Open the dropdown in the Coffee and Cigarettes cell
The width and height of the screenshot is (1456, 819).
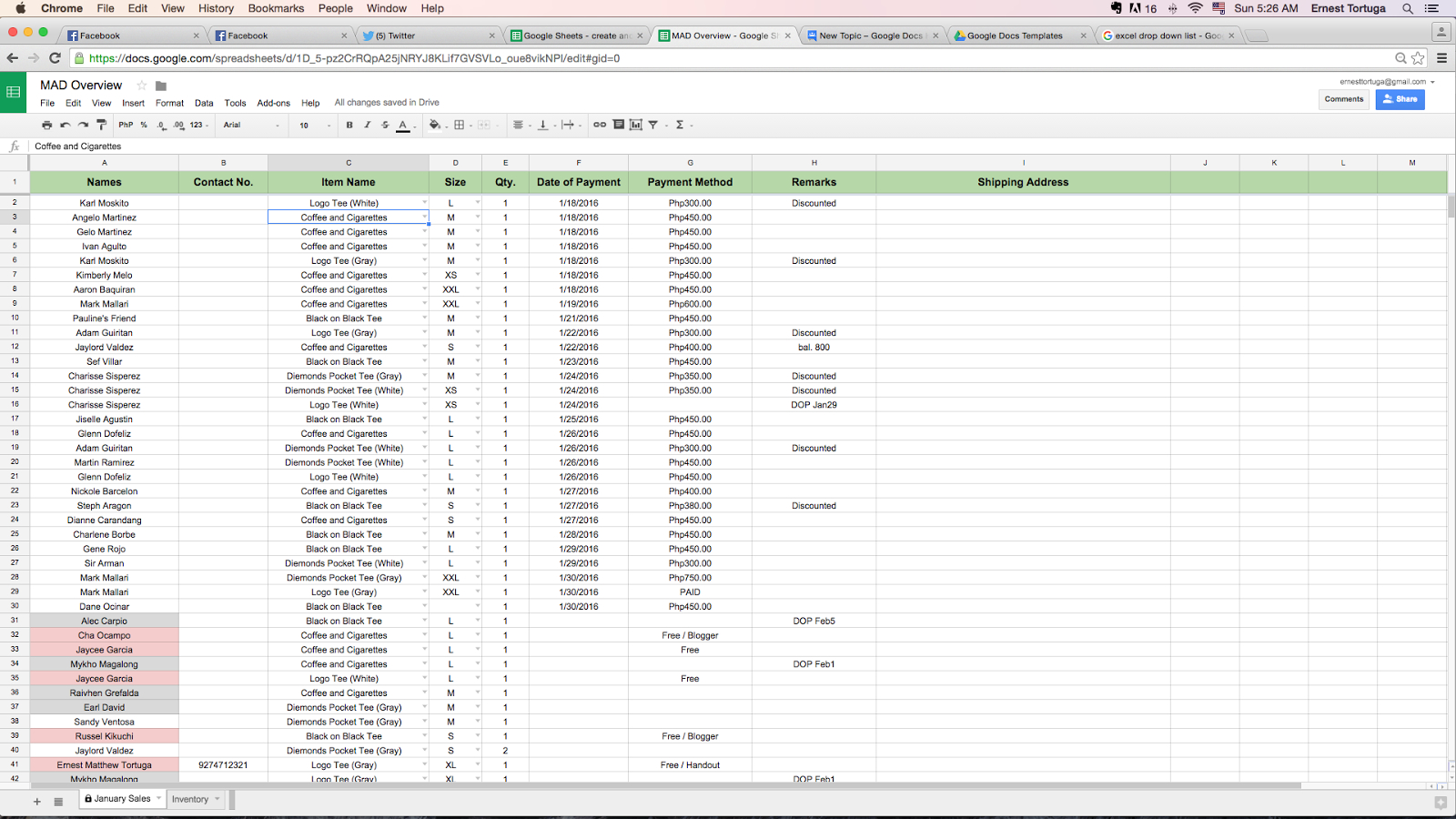click(x=422, y=217)
